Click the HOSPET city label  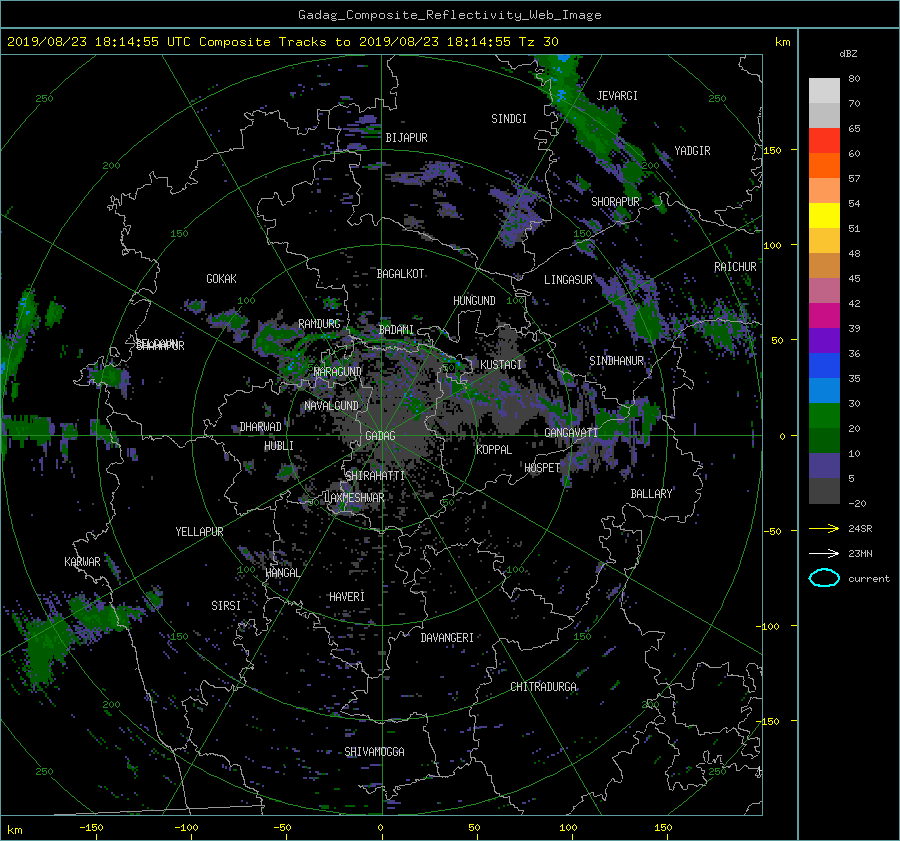(542, 468)
